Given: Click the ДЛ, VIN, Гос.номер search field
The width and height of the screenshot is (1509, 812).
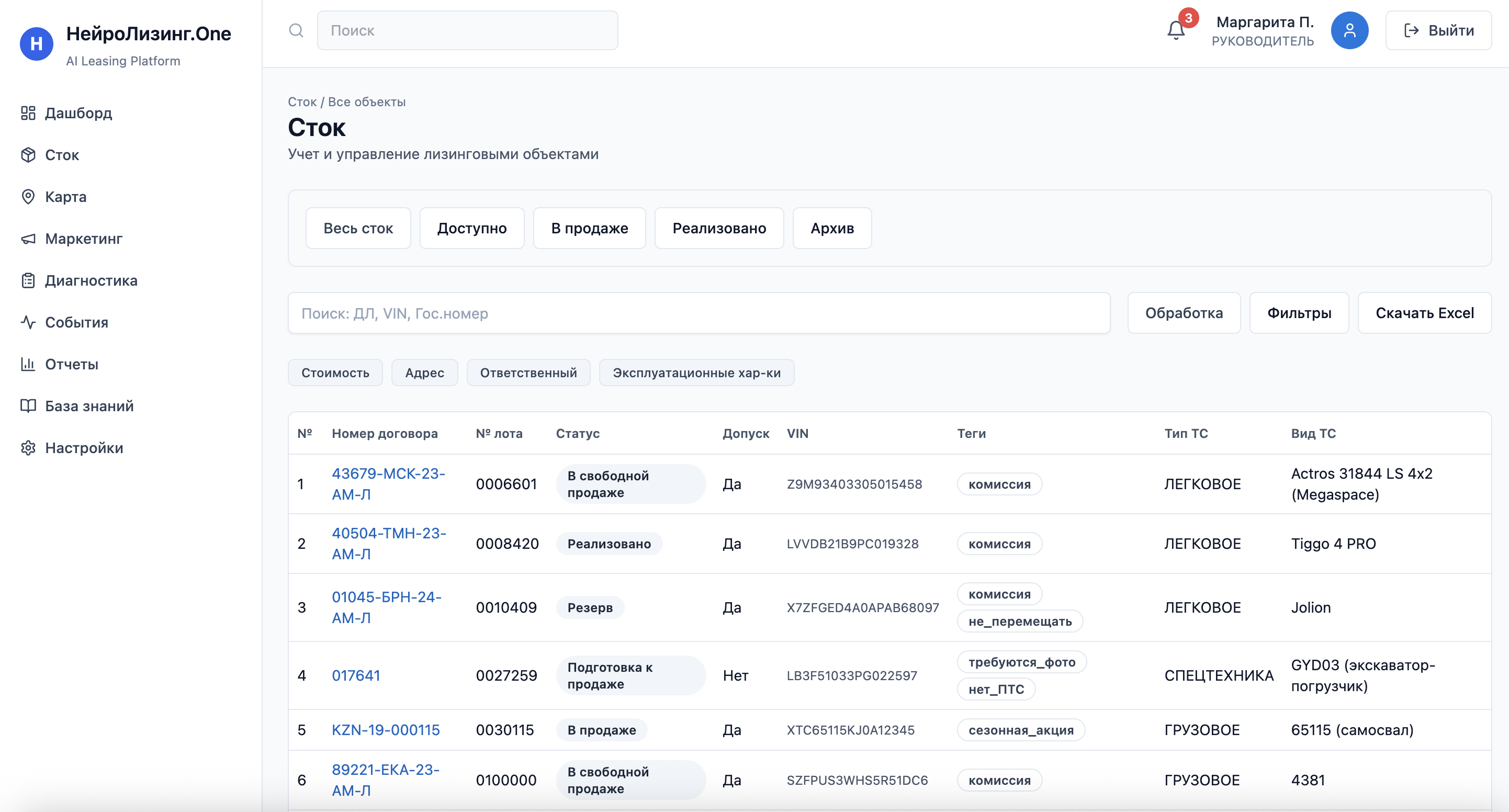Looking at the screenshot, I should (699, 313).
